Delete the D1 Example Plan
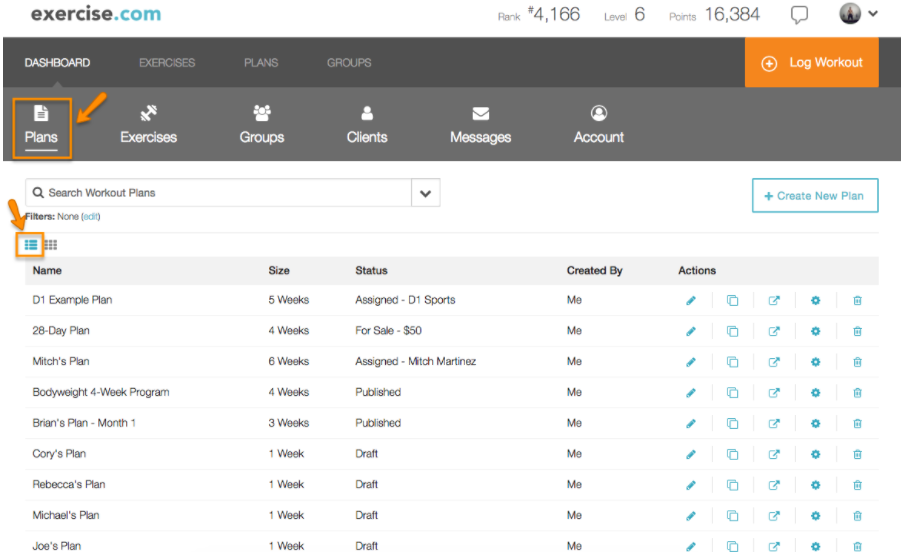The image size is (901, 553). pos(857,300)
